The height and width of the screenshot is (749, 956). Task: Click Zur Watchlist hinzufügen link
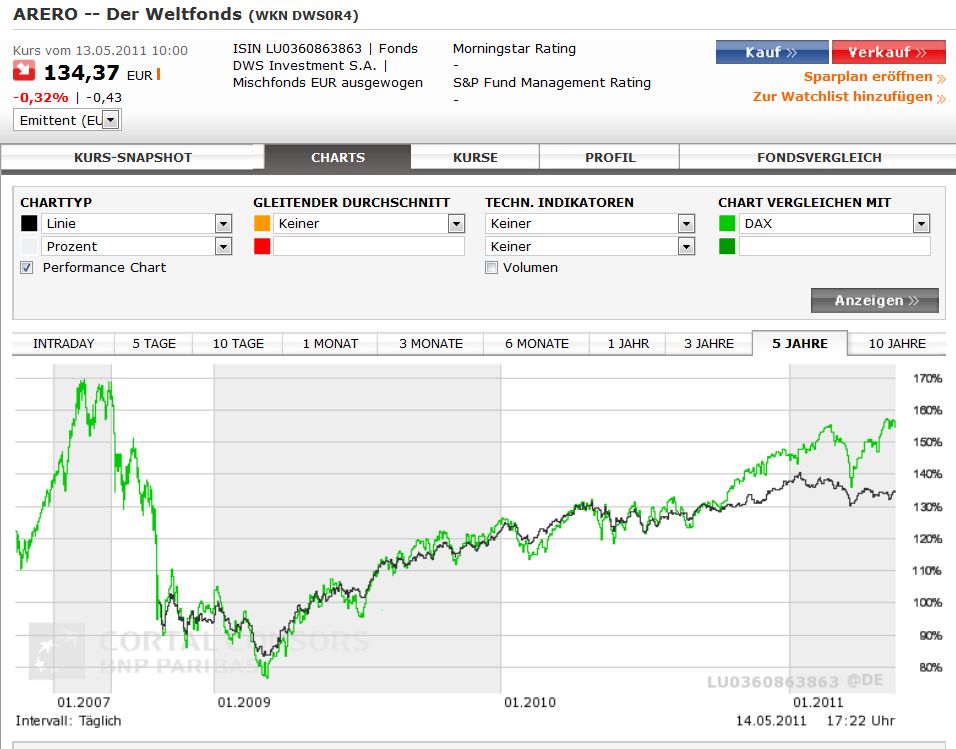[849, 97]
